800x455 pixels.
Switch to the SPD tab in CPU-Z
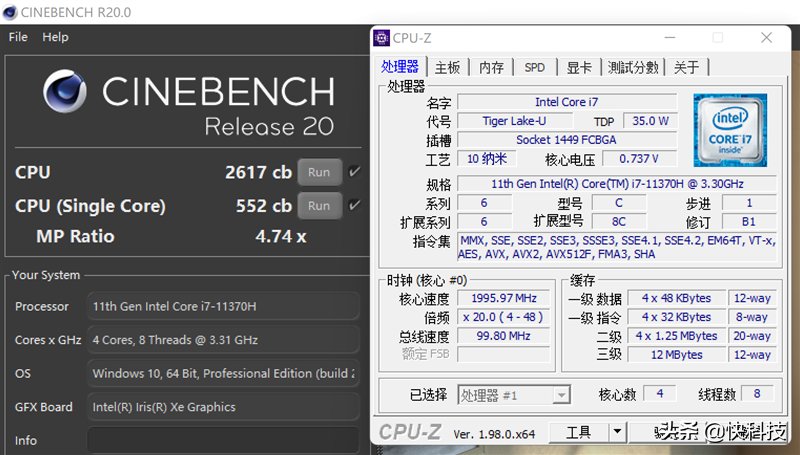(x=535, y=67)
